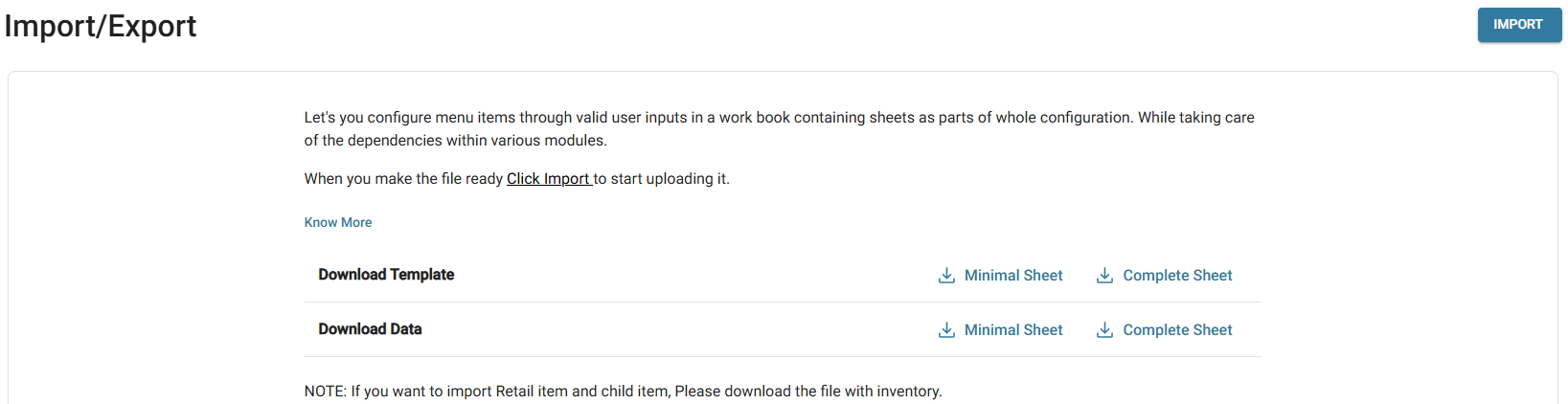
Task: Select Complete Sheet in Download Data row
Action: (x=1177, y=330)
